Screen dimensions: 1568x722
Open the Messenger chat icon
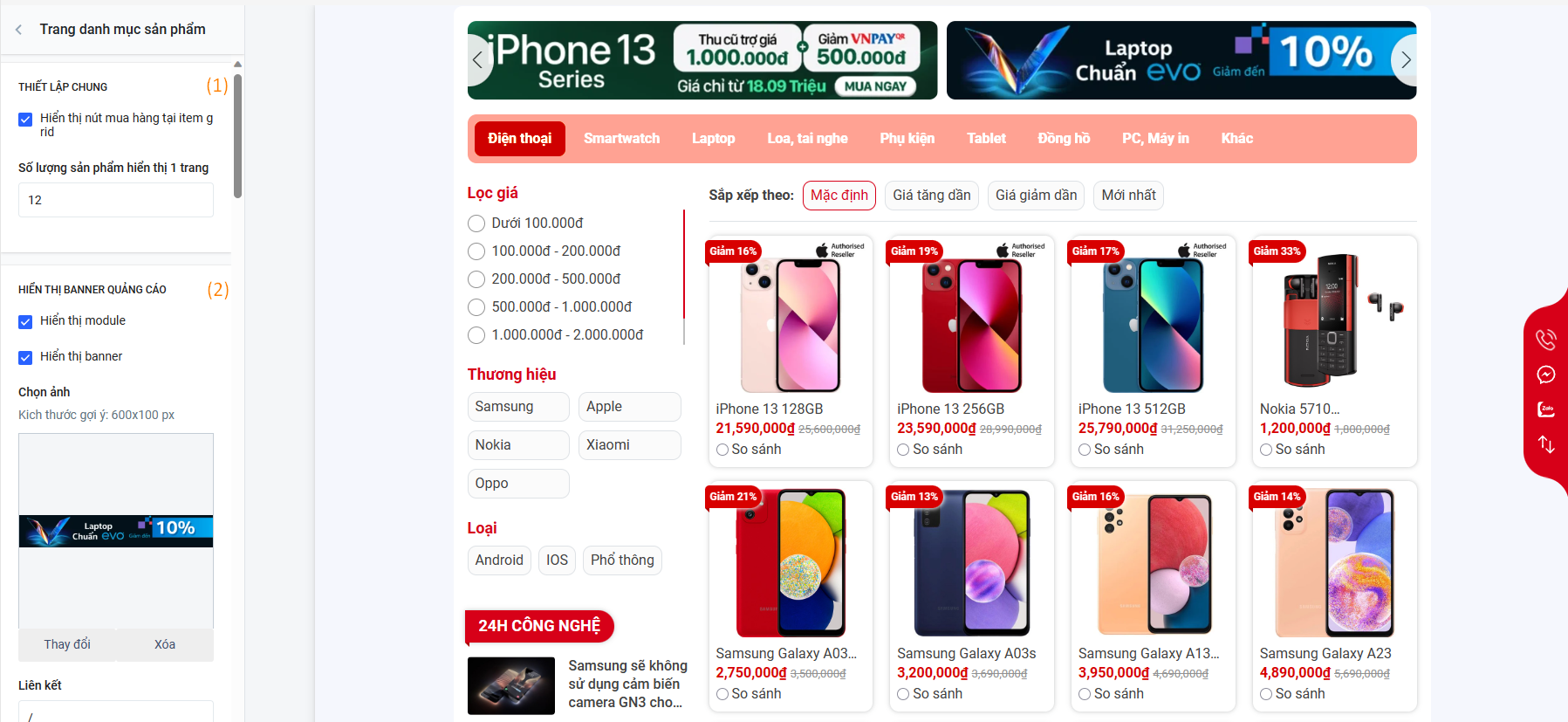[1545, 375]
